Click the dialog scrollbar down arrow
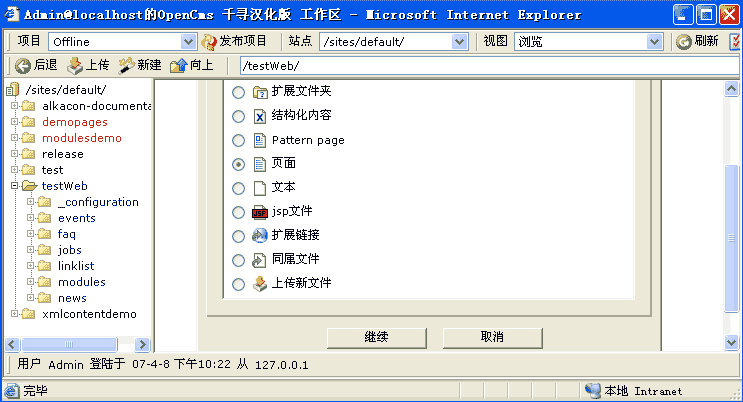 732,342
